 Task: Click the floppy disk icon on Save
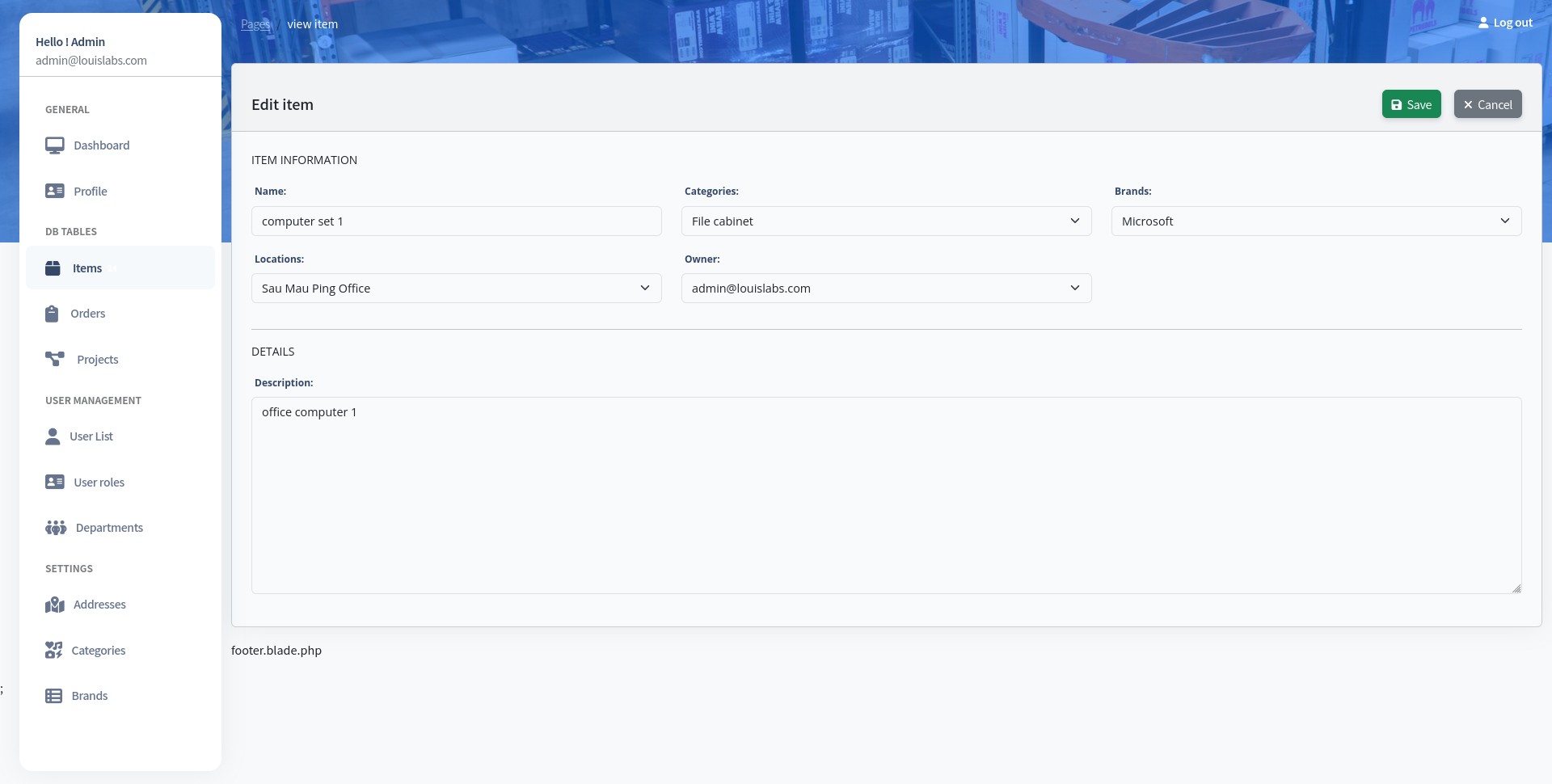tap(1396, 105)
